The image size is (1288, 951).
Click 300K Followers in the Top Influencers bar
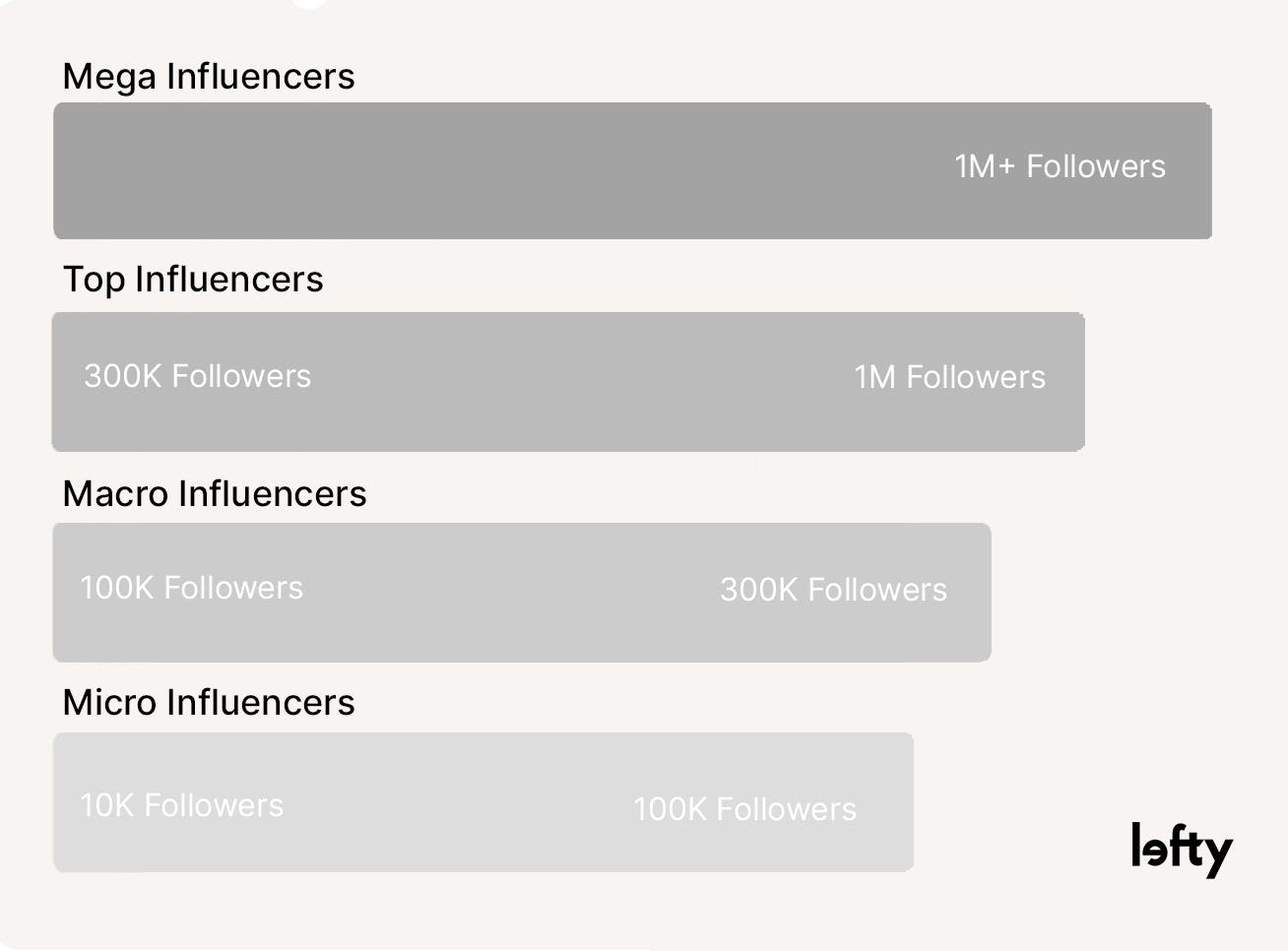(197, 376)
